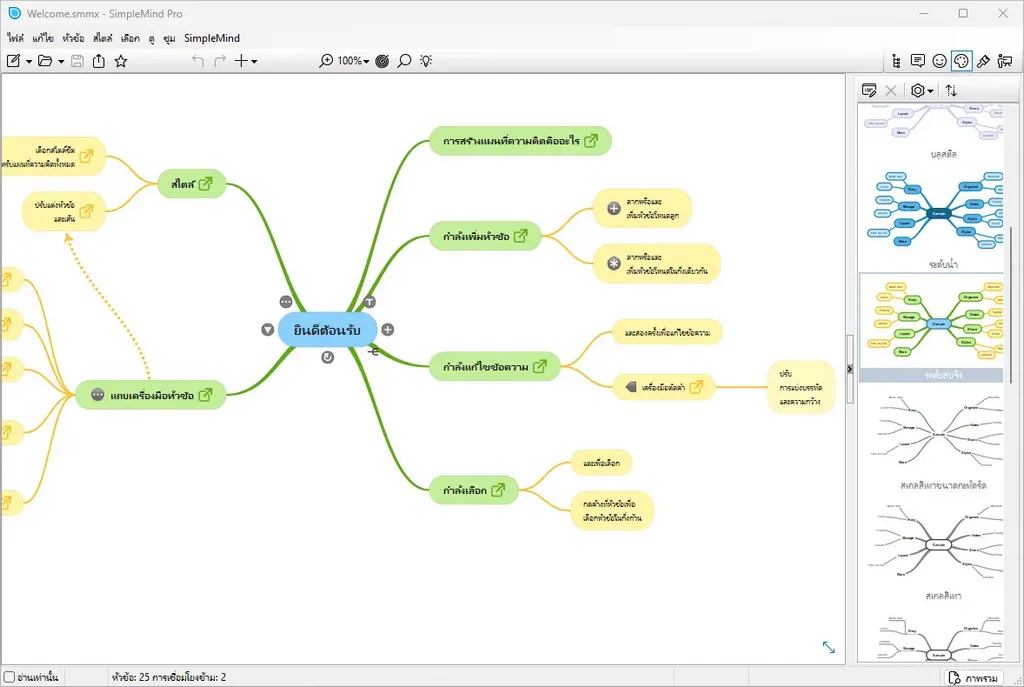The width and height of the screenshot is (1024, 687).
Task: Open the link icon on กำลังเลือก node
Action: pos(498,490)
